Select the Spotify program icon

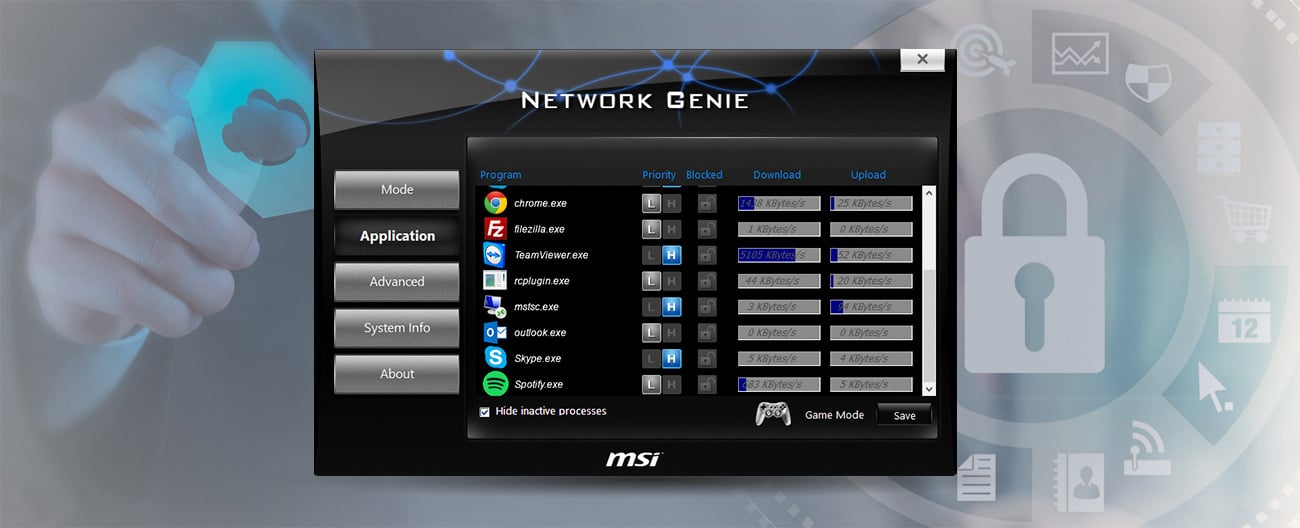(495, 384)
